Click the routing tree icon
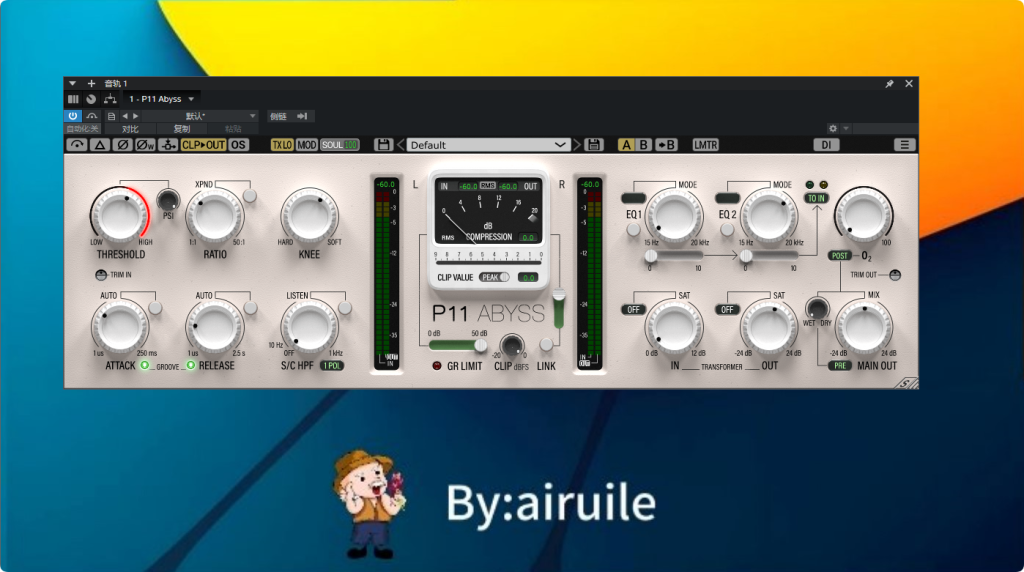1024x572 pixels. (x=110, y=99)
